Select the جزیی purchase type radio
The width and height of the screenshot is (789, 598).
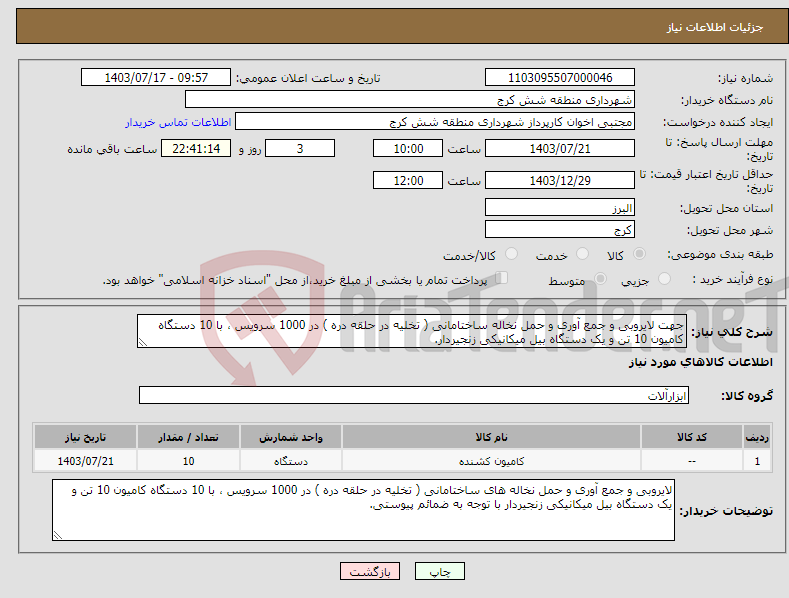coord(664,278)
